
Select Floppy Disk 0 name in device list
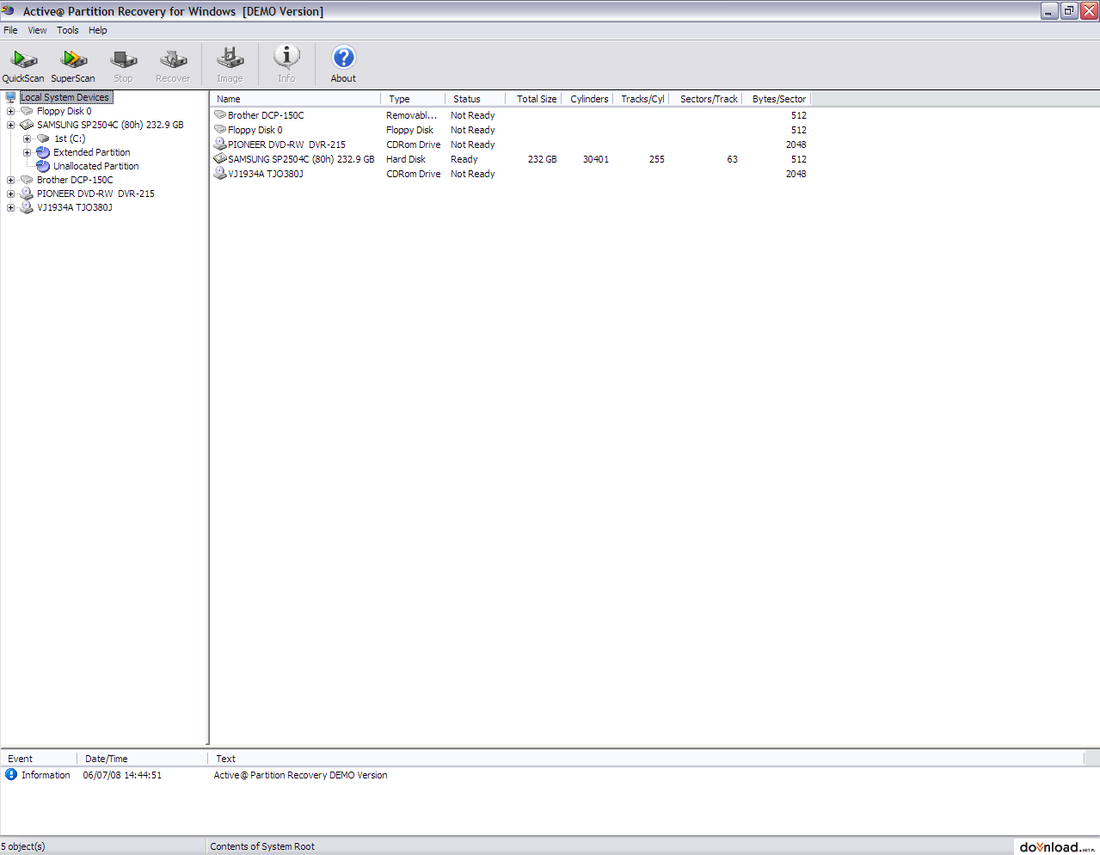pos(255,130)
